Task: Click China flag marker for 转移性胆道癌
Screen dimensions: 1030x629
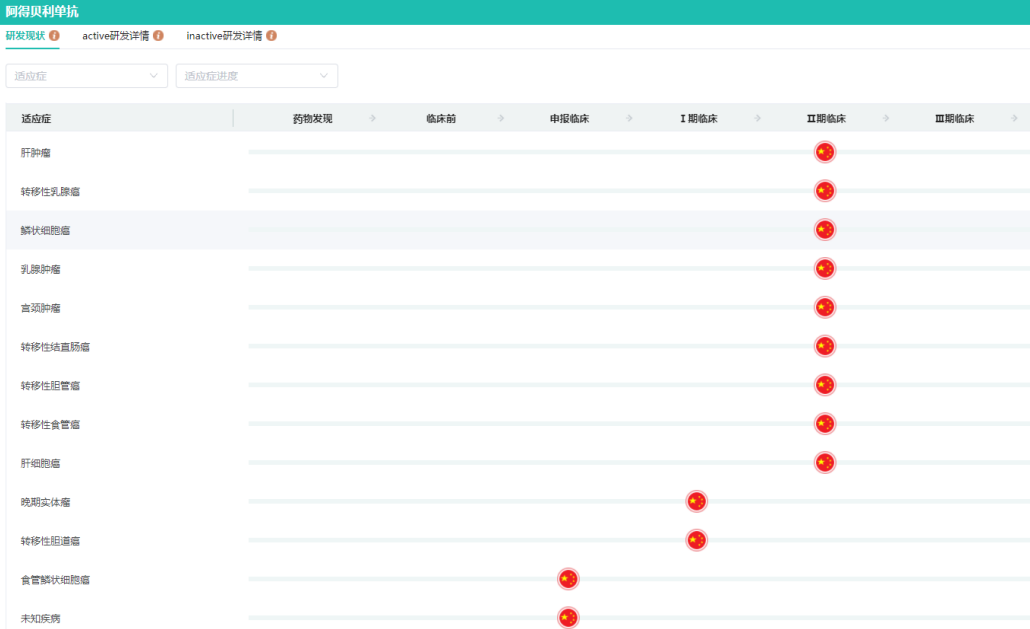Action: 696,541
